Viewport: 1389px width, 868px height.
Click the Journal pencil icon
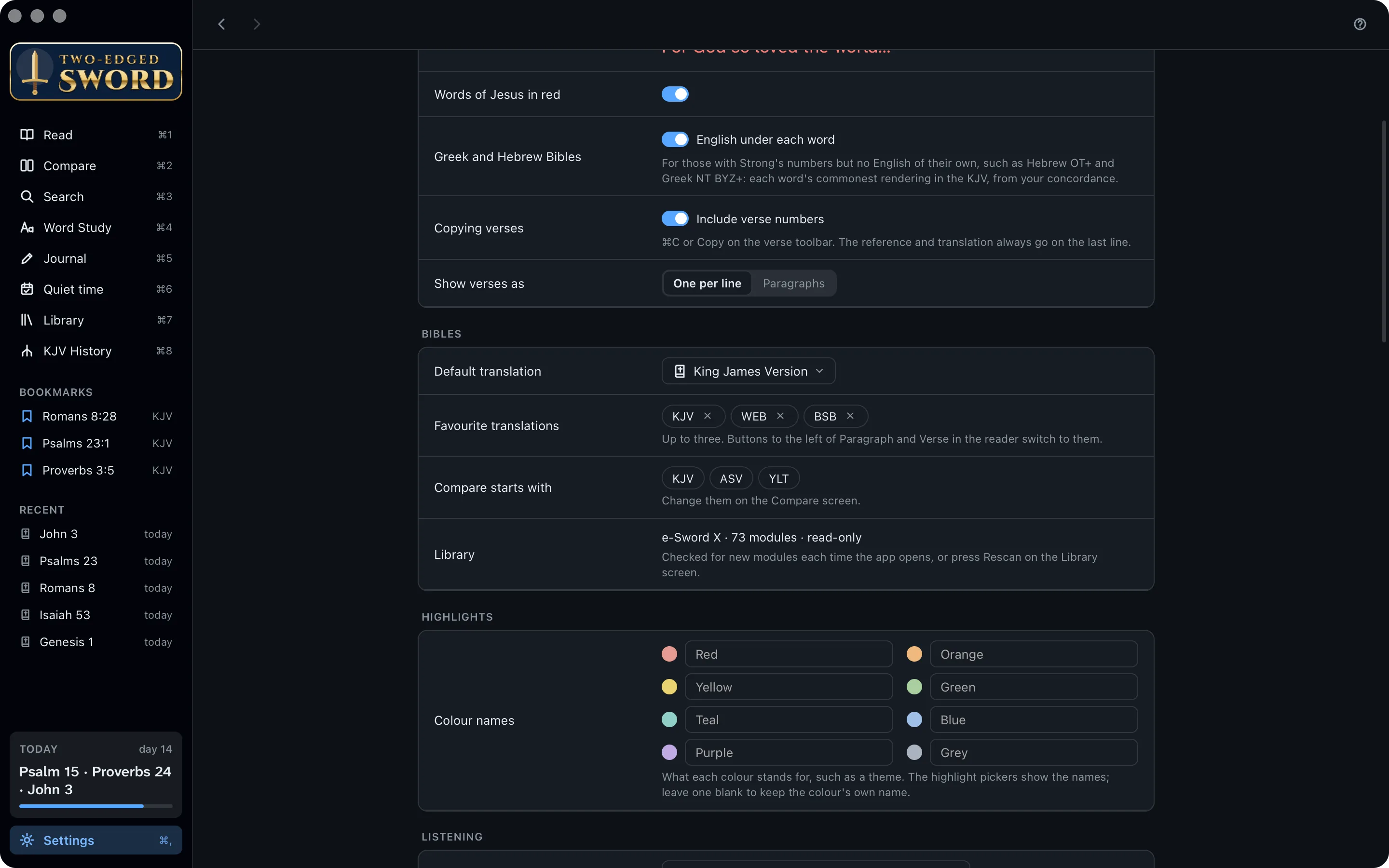coord(27,259)
